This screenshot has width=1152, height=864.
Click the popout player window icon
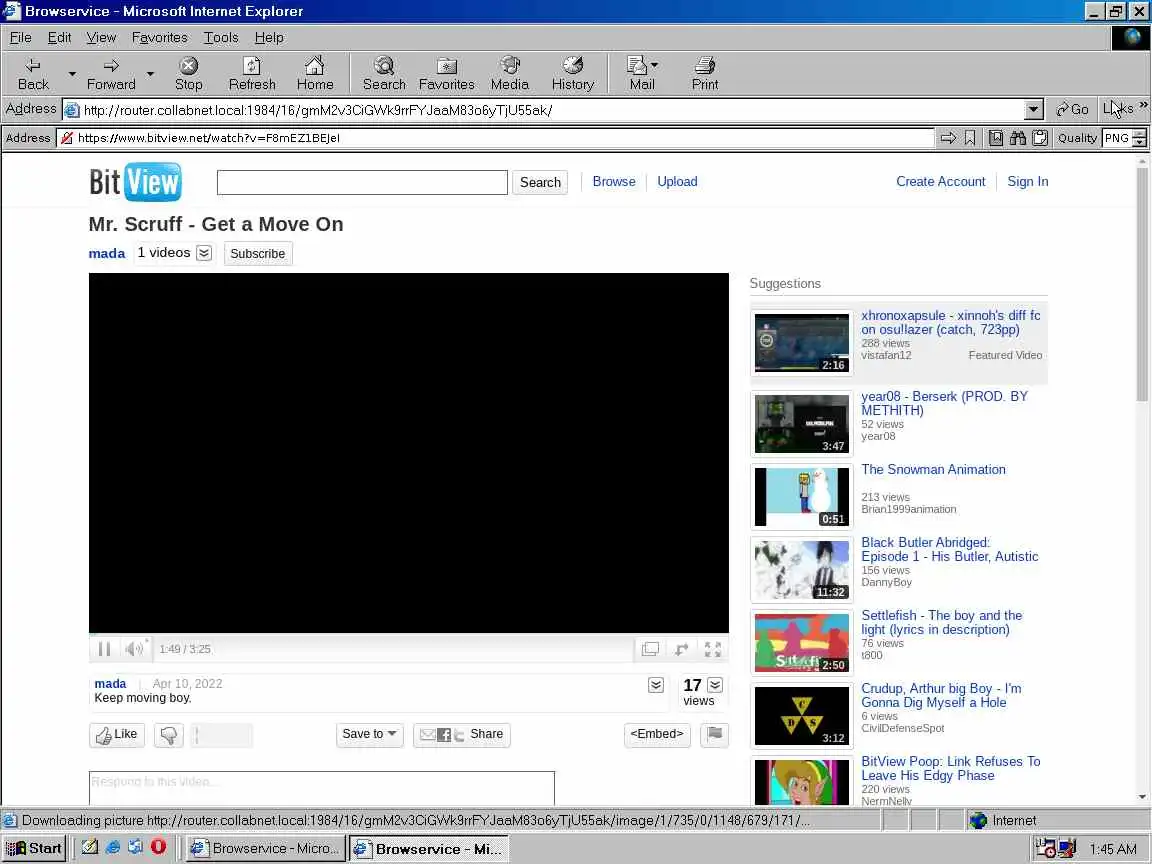650,649
